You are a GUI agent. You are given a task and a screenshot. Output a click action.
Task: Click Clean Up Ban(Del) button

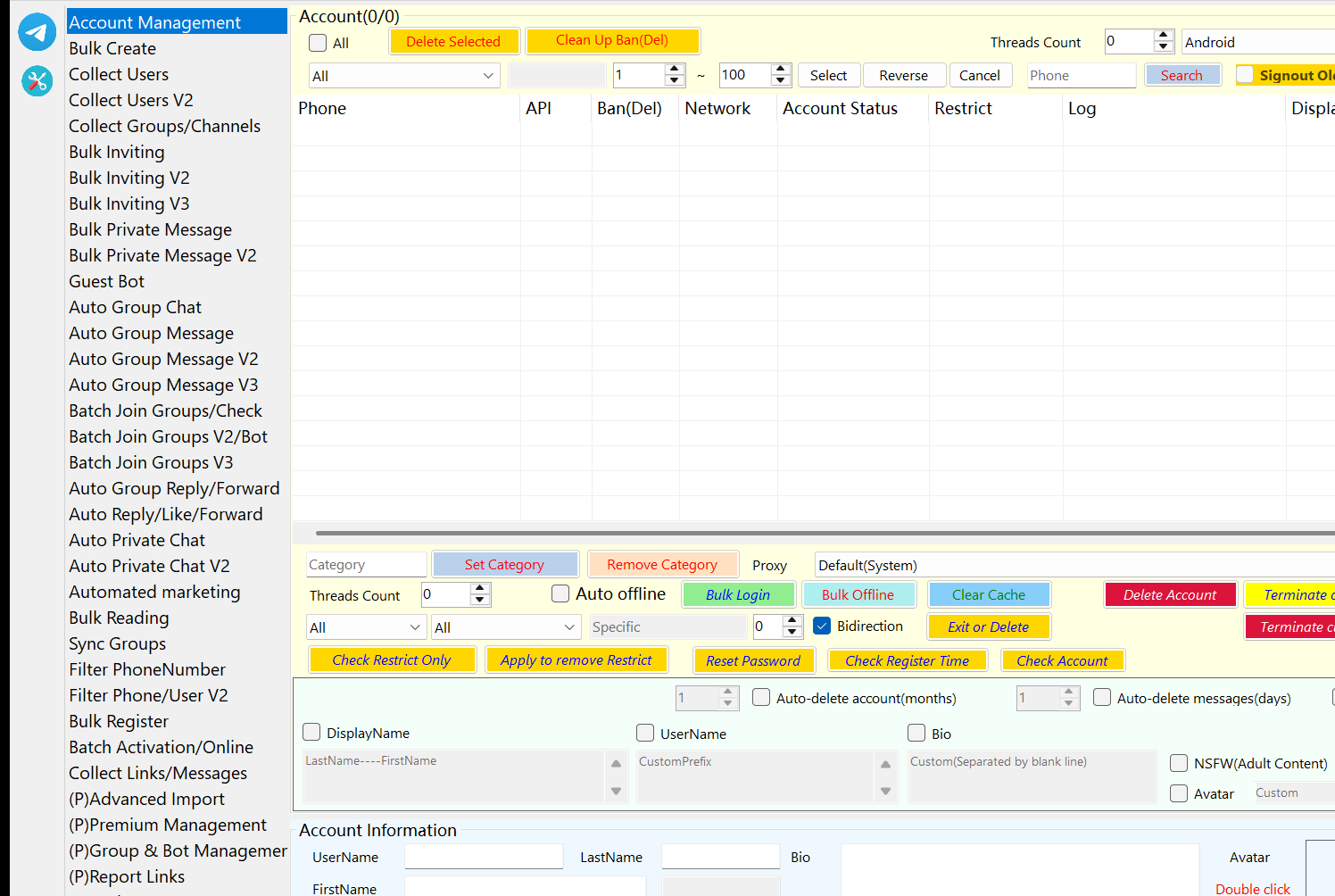pyautogui.click(x=612, y=40)
